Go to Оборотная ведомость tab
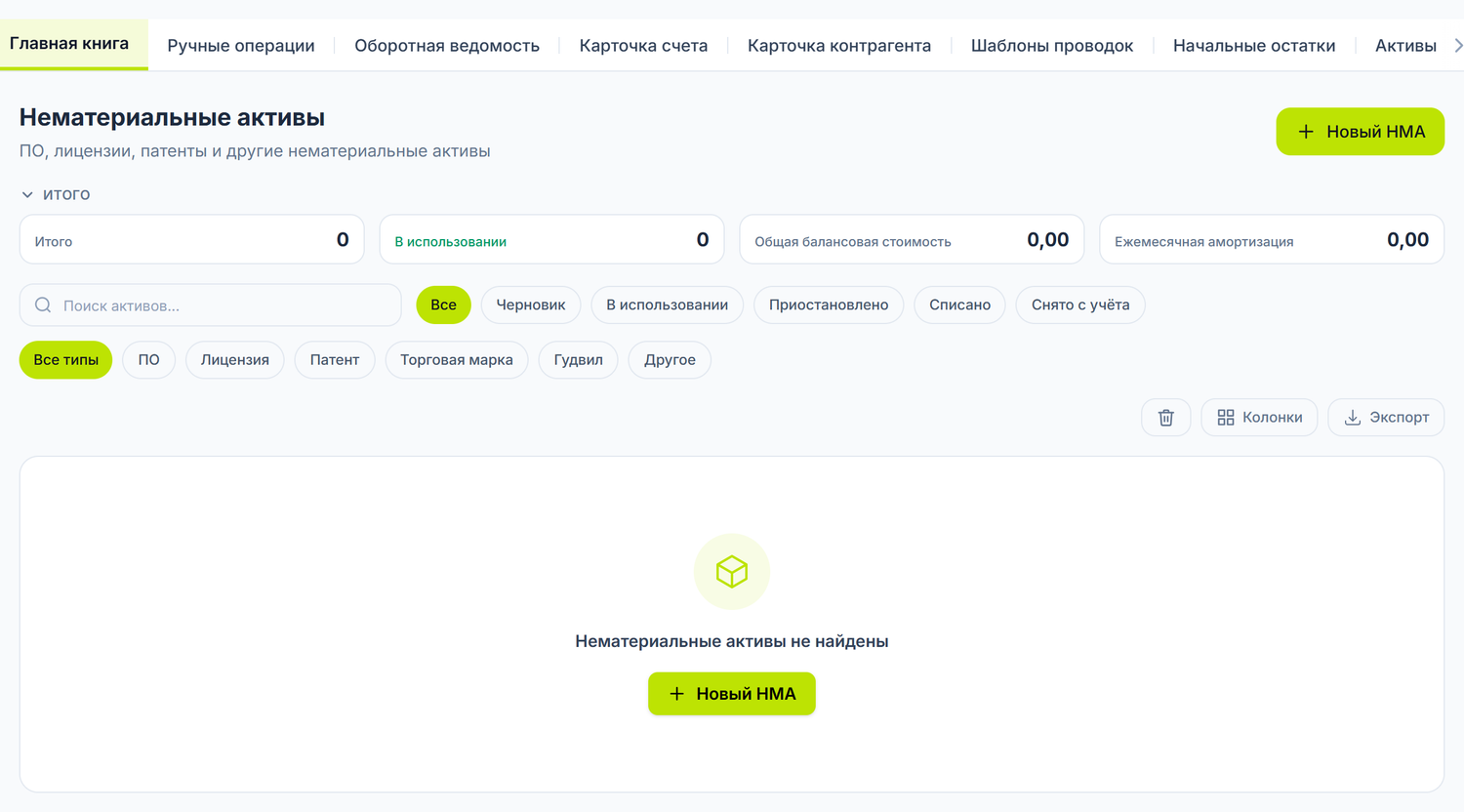The width and height of the screenshot is (1464, 812). [x=447, y=45]
